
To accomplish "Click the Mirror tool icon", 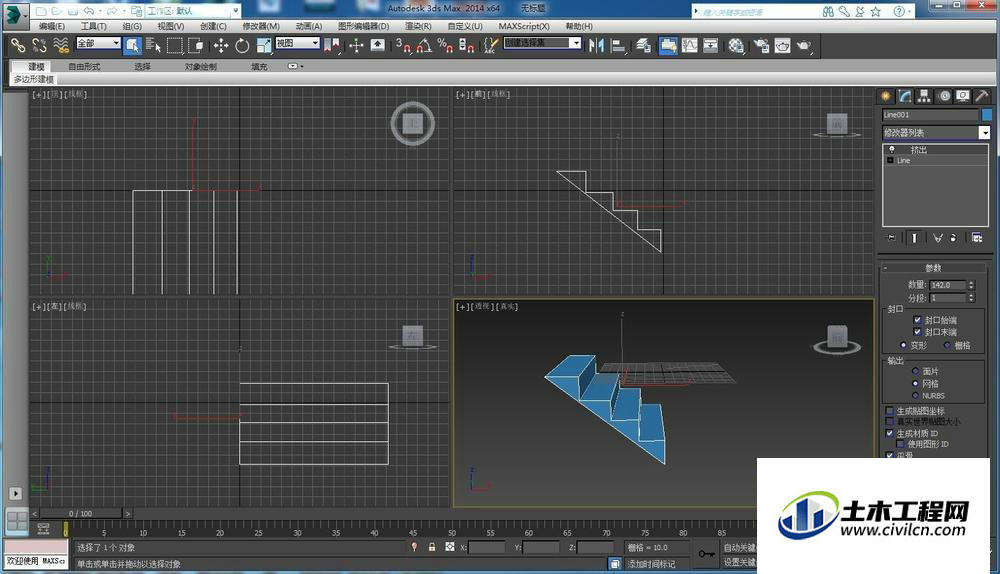I will tap(596, 45).
